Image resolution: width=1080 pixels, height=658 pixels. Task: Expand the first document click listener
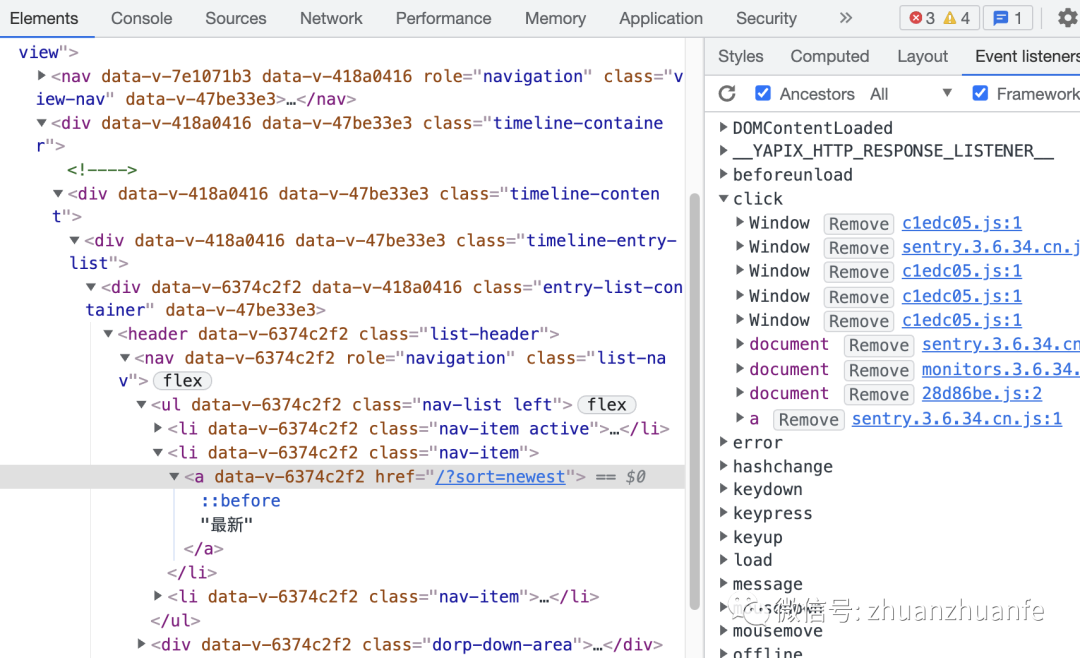click(739, 343)
